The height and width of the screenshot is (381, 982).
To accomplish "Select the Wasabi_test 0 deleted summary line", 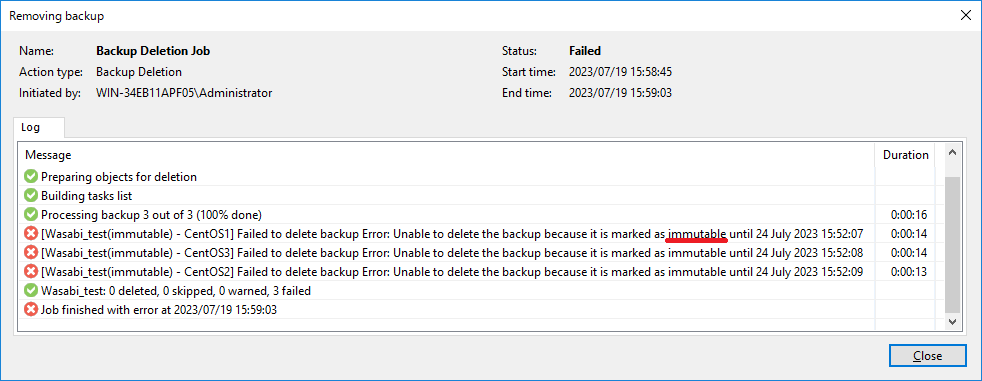I will 176,291.
